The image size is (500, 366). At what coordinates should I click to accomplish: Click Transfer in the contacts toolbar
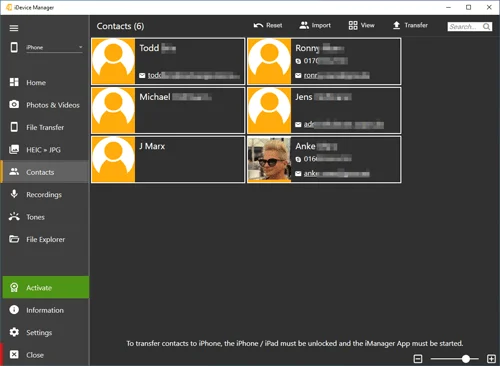point(410,25)
